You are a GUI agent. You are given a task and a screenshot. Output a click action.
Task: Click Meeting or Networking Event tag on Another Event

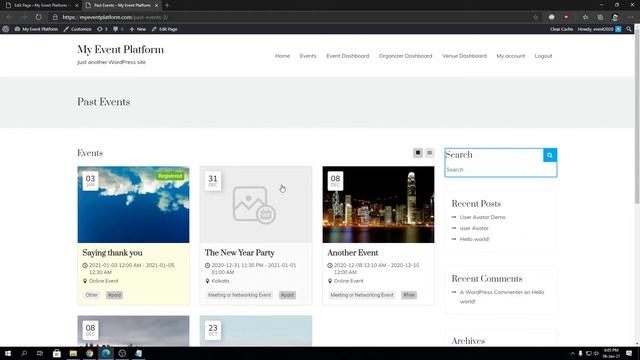click(x=362, y=295)
